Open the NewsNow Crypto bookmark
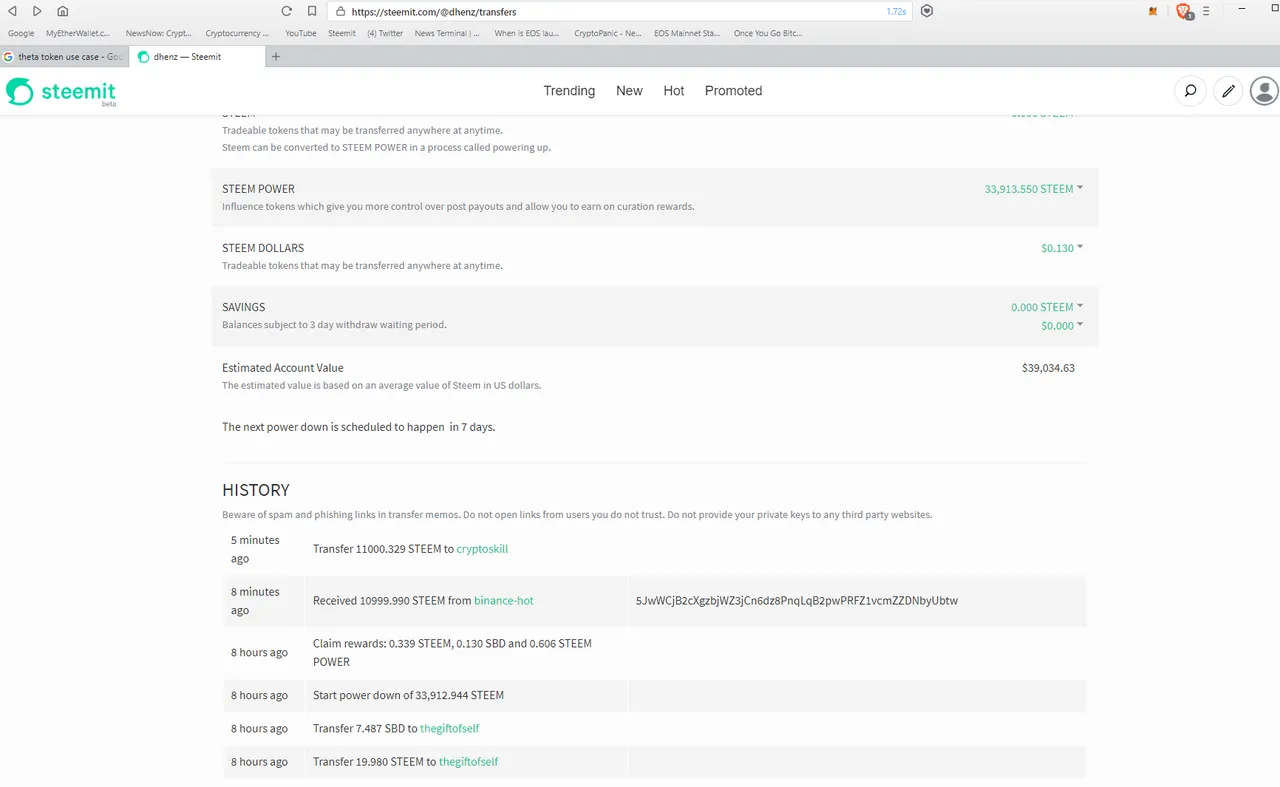1280x787 pixels. 158,33
